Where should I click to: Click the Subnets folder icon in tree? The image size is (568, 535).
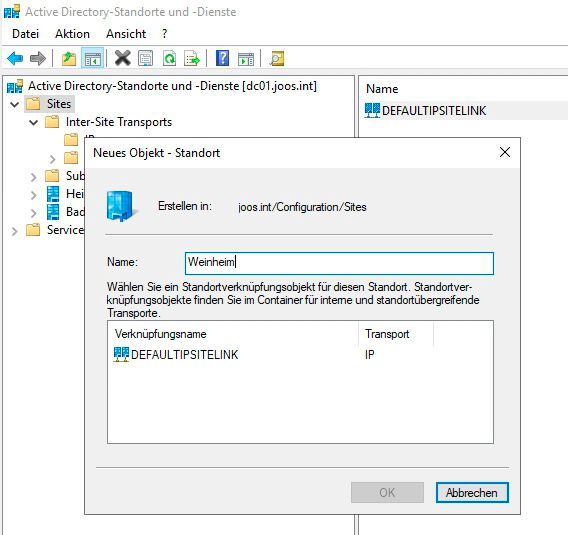tap(52, 176)
